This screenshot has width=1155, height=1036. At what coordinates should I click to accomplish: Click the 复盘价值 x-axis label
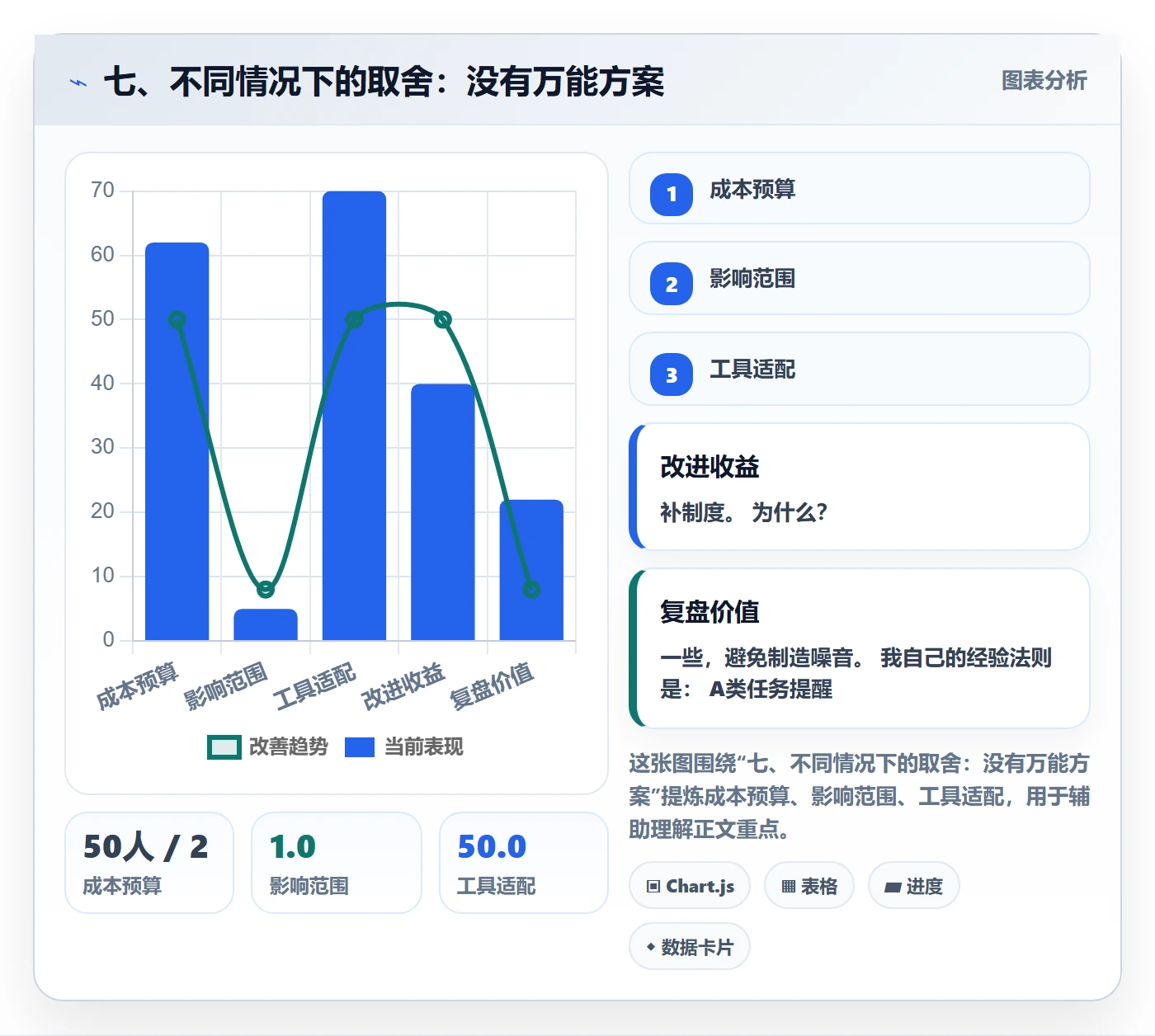(492, 685)
